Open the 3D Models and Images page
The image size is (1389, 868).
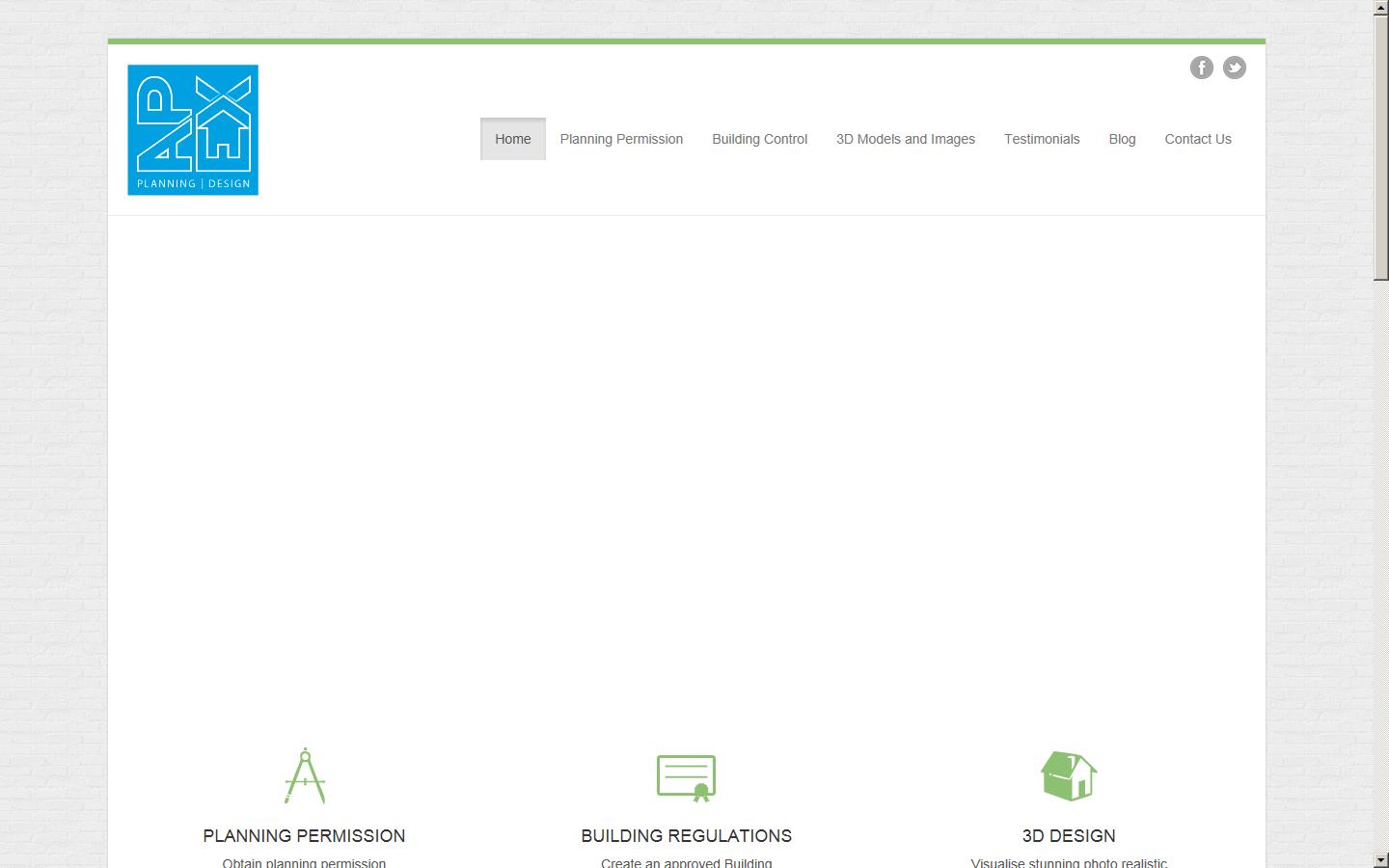(905, 139)
